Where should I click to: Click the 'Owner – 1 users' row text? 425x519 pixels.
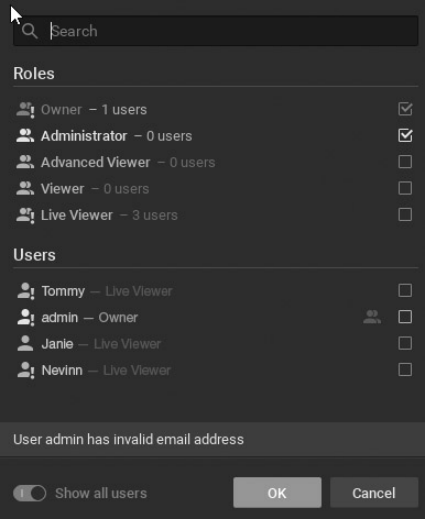point(94,110)
